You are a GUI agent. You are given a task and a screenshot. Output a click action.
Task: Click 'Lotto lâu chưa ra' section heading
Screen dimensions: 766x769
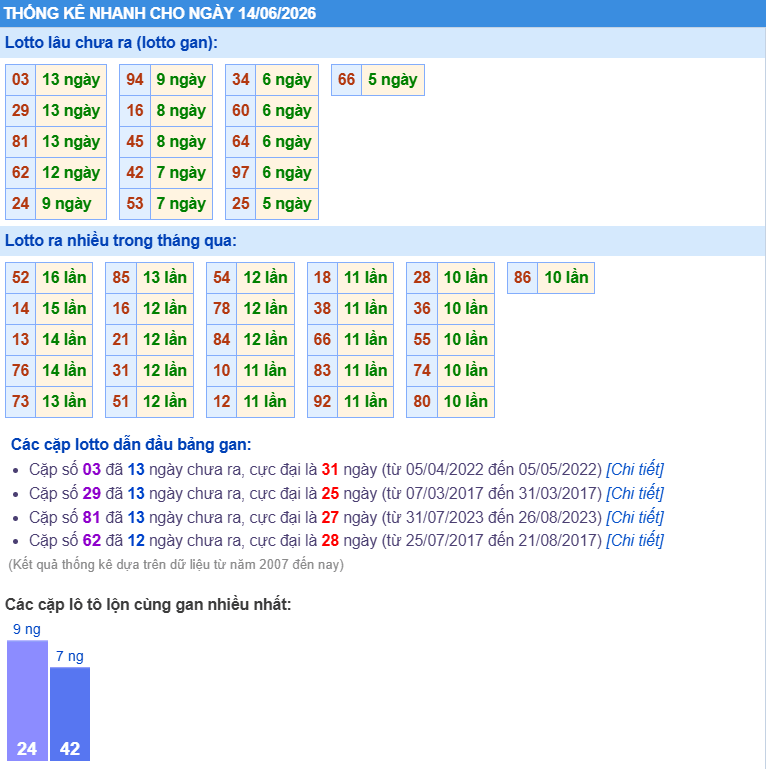click(x=111, y=43)
